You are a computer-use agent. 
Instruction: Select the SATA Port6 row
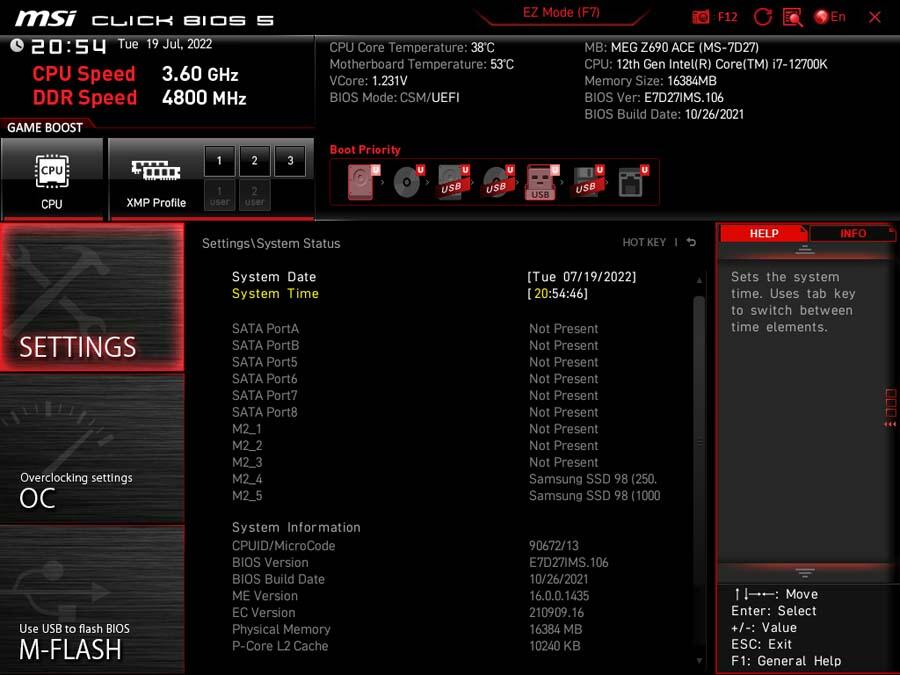tap(446, 378)
